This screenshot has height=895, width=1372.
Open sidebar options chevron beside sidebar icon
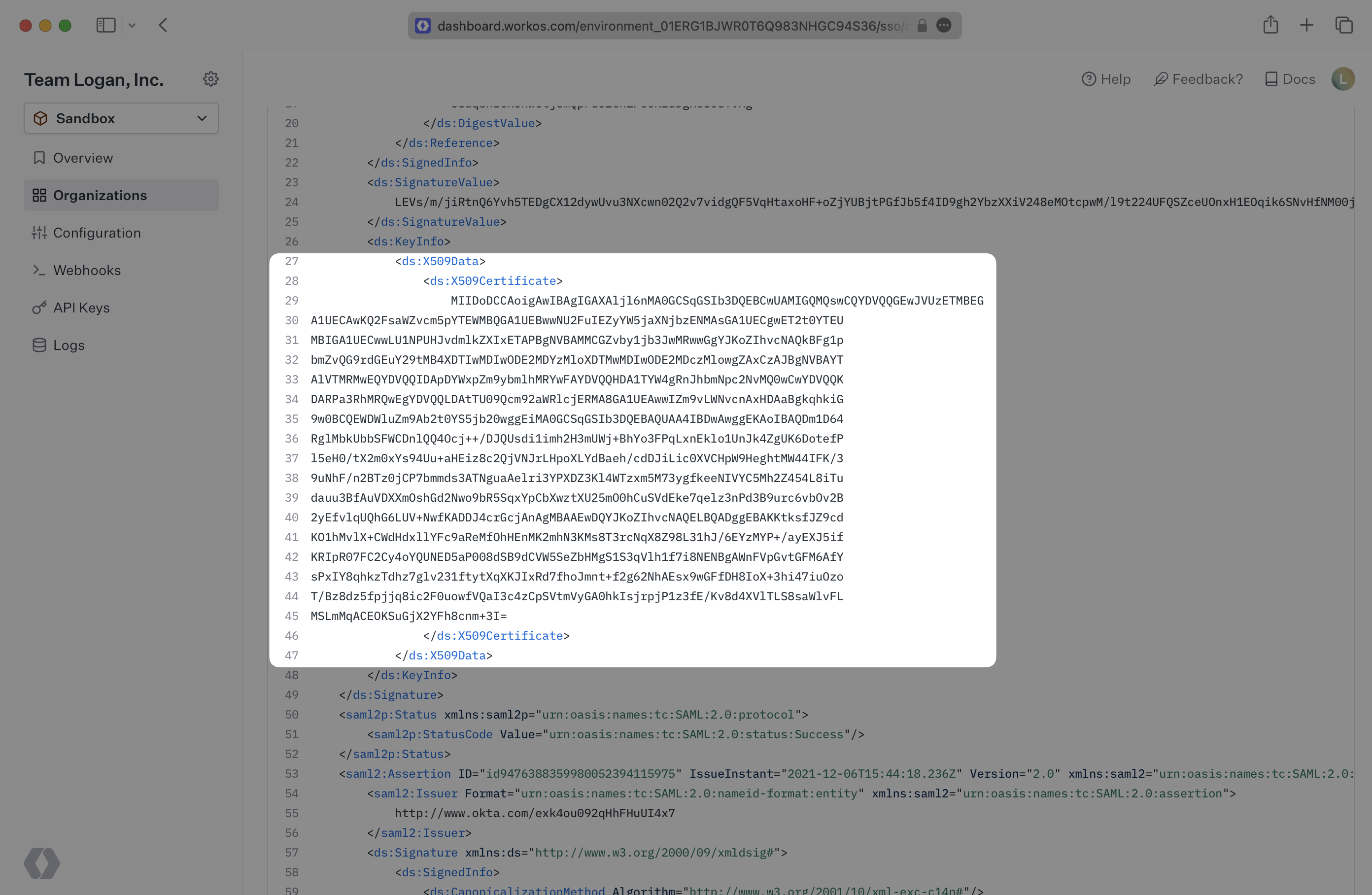pos(132,25)
